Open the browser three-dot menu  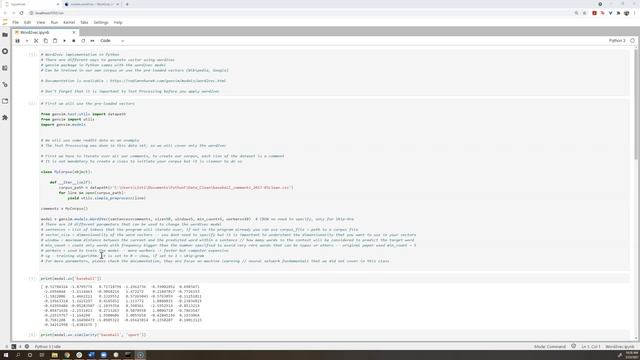click(635, 13)
